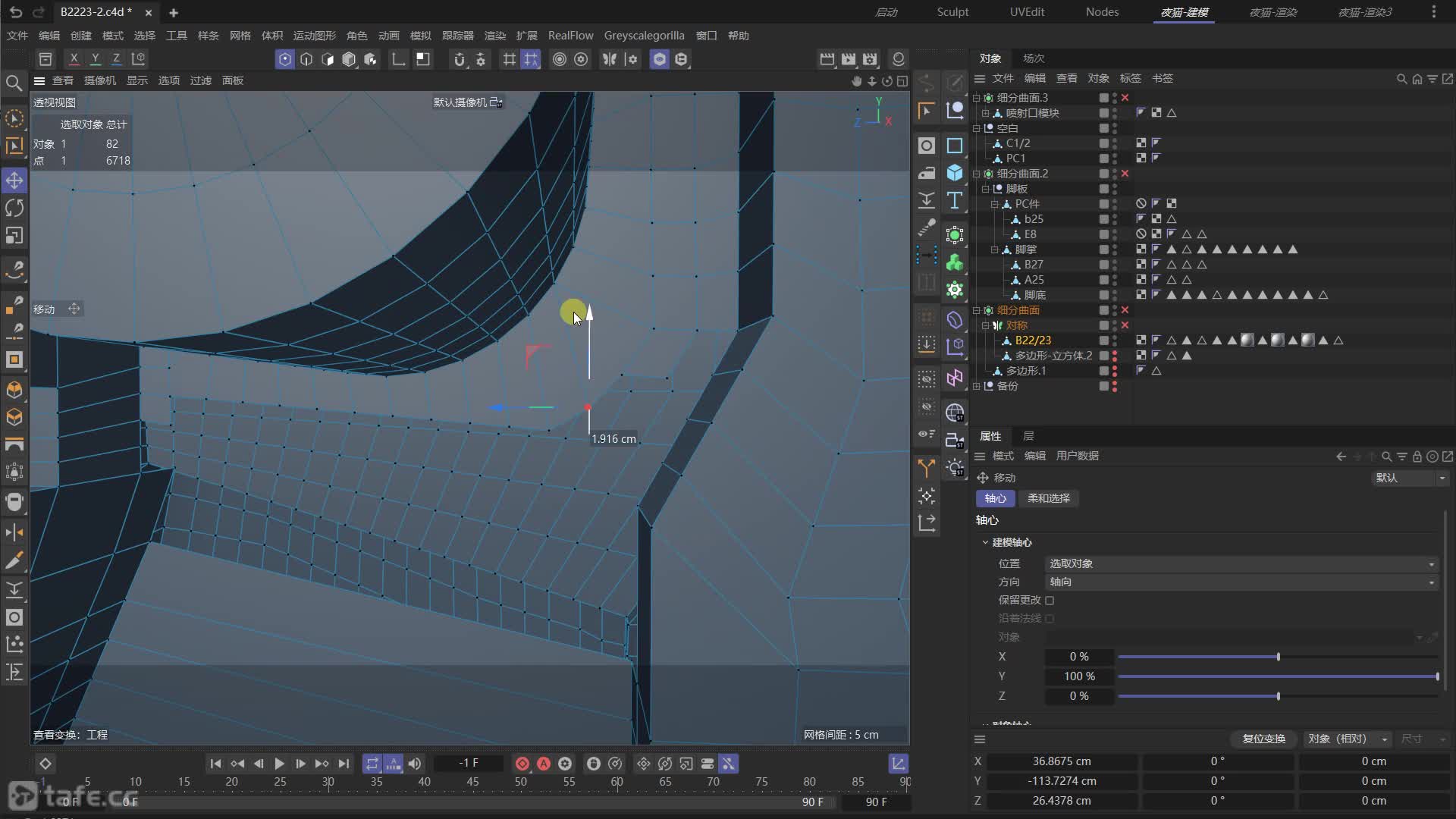Open the 网格 menu
The image size is (1456, 819).
[240, 36]
